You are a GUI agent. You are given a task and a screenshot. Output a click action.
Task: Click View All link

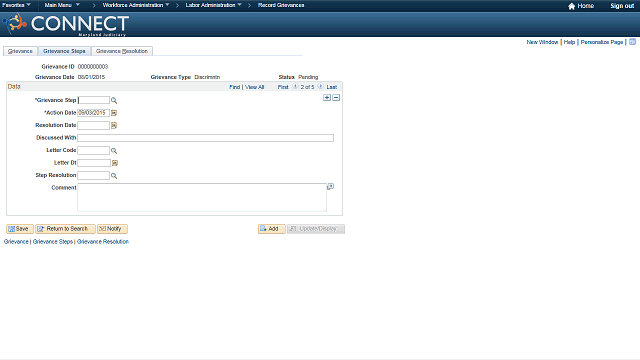254,87
